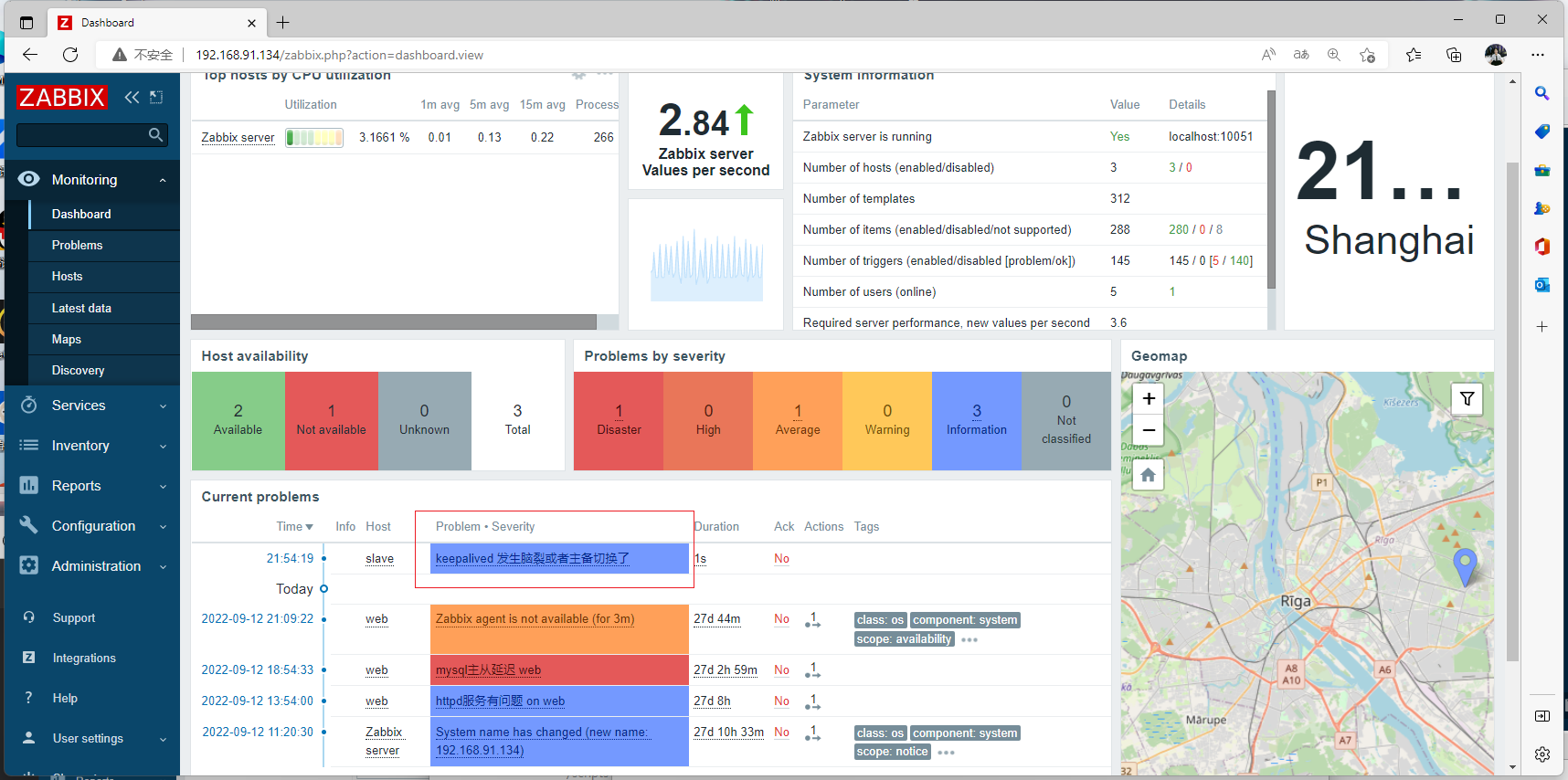The height and width of the screenshot is (780, 1568).
Task: Collapse the sidebar with double-chevron icon
Action: 132,97
